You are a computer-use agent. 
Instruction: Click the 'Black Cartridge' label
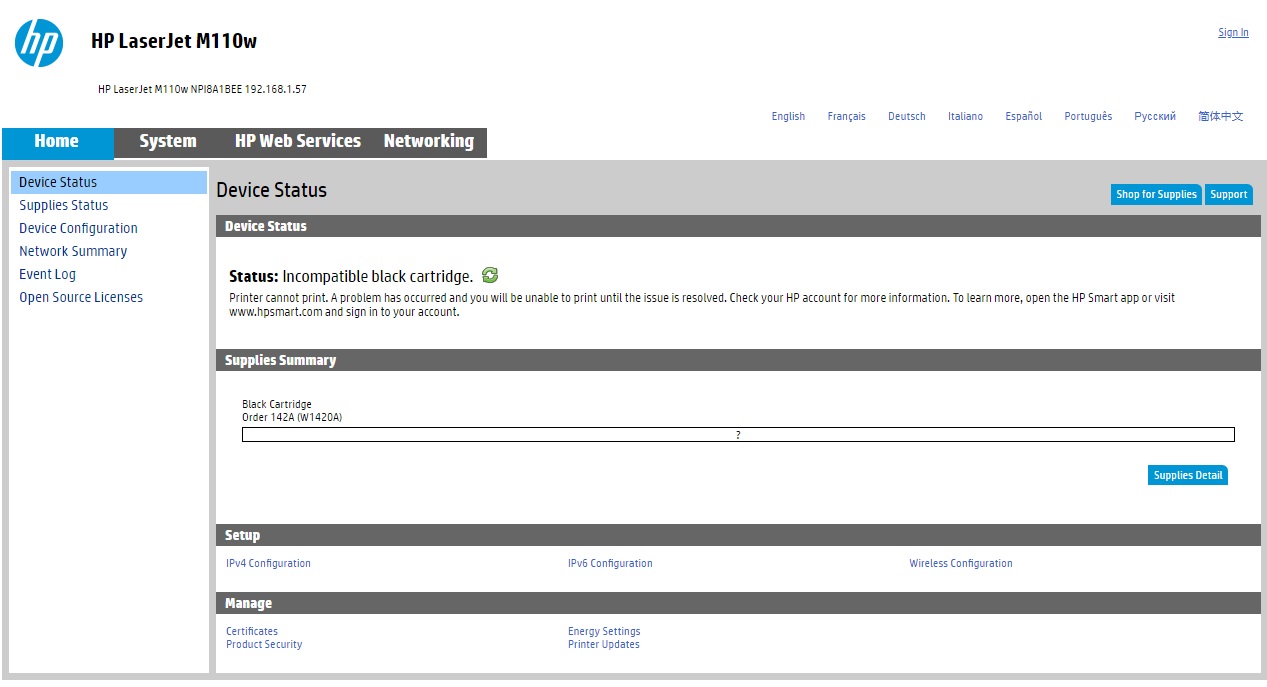coord(277,404)
